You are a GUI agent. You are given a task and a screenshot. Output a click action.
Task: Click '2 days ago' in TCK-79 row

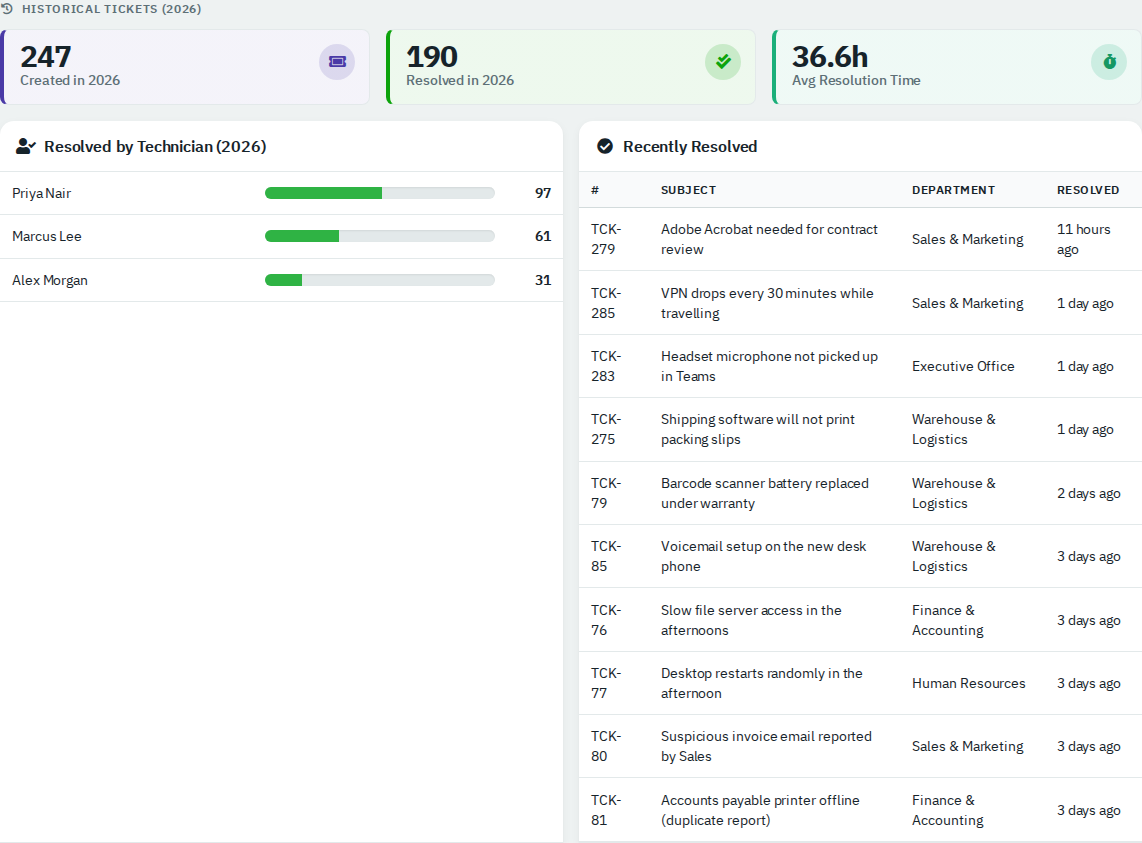[x=1088, y=493]
